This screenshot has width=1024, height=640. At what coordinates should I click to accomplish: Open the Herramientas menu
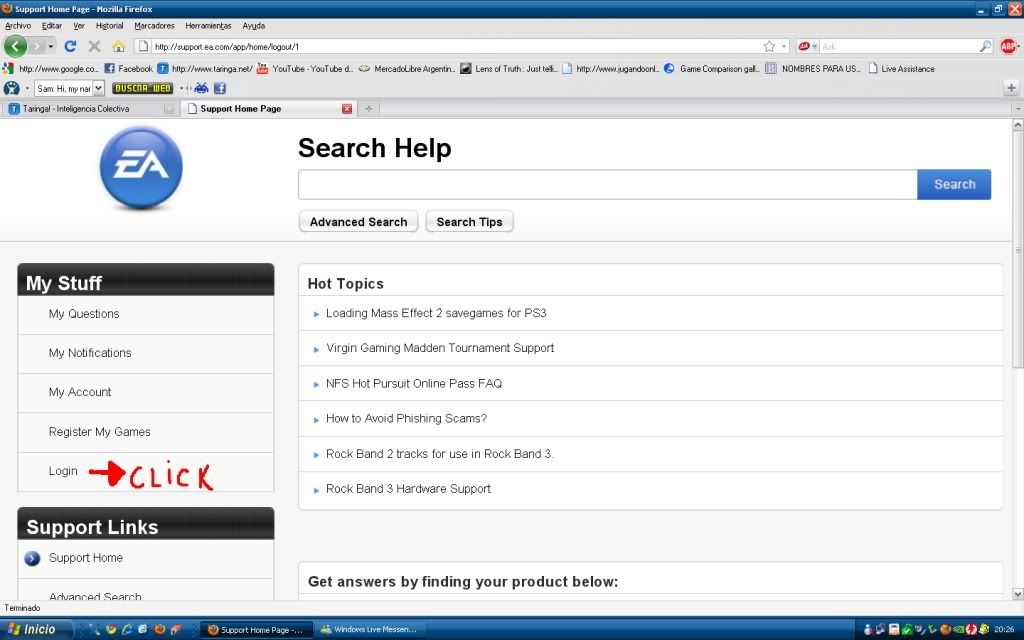[208, 26]
